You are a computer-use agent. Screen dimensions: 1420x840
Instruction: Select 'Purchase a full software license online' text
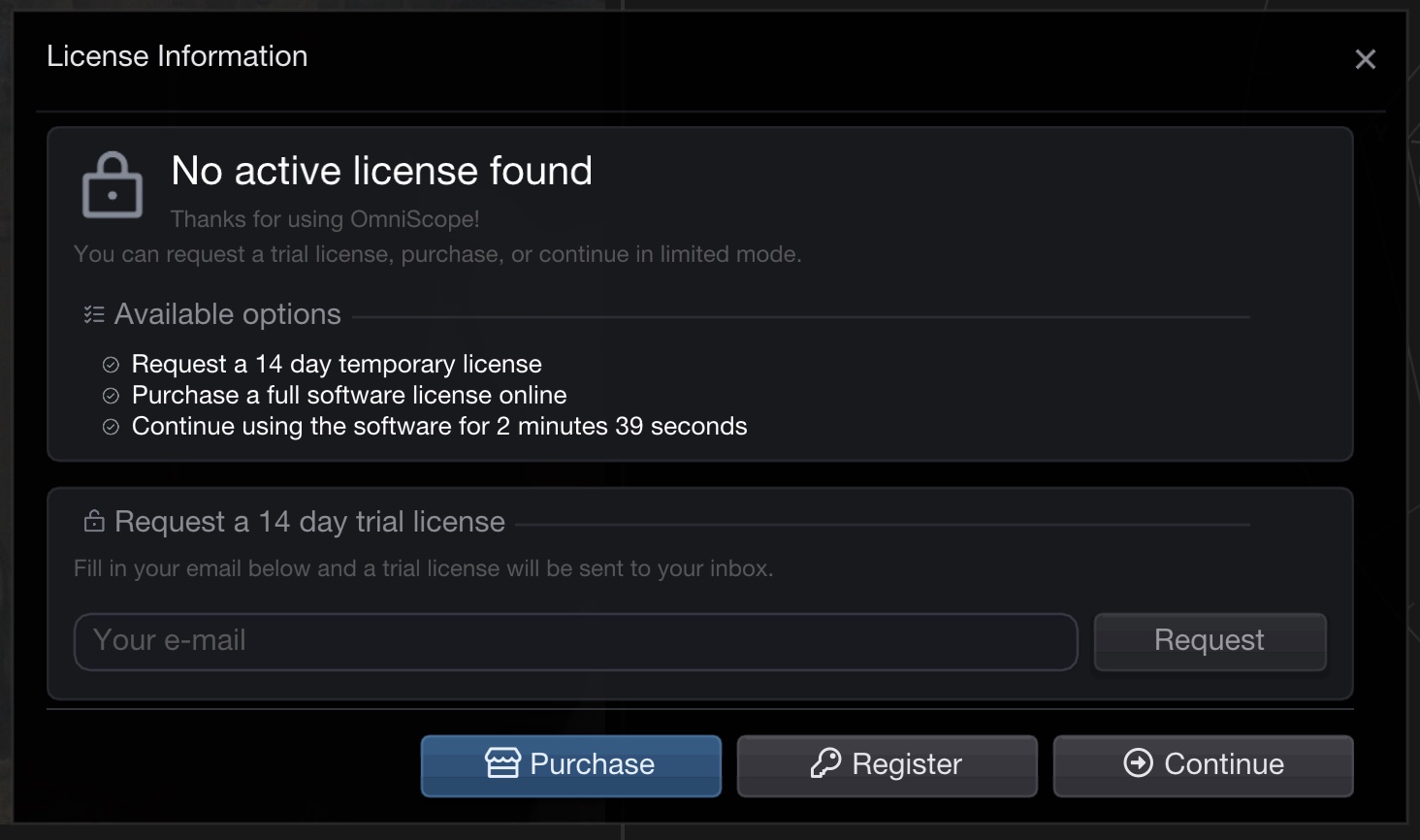(349, 395)
